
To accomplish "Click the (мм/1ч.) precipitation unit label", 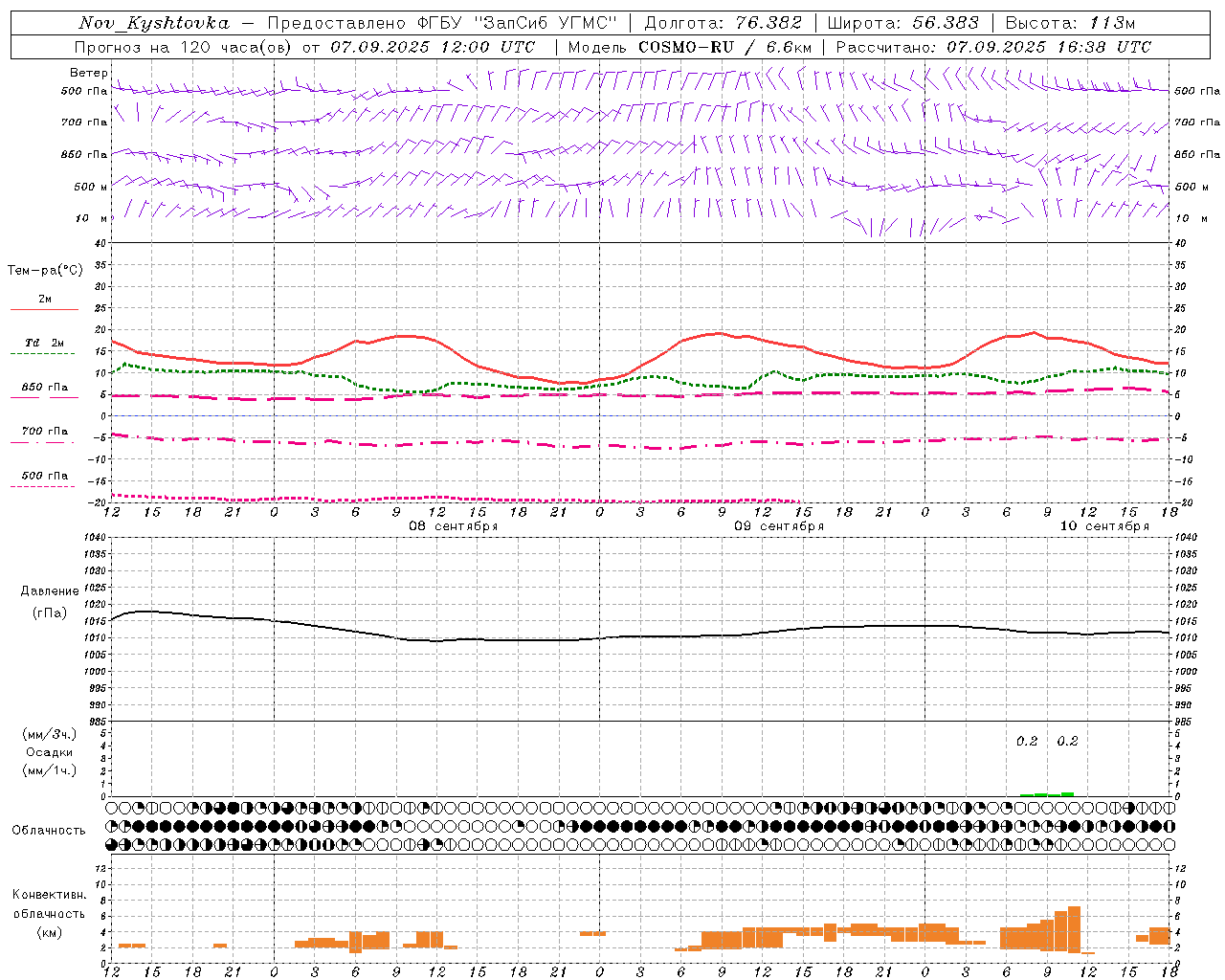I will pyautogui.click(x=50, y=770).
